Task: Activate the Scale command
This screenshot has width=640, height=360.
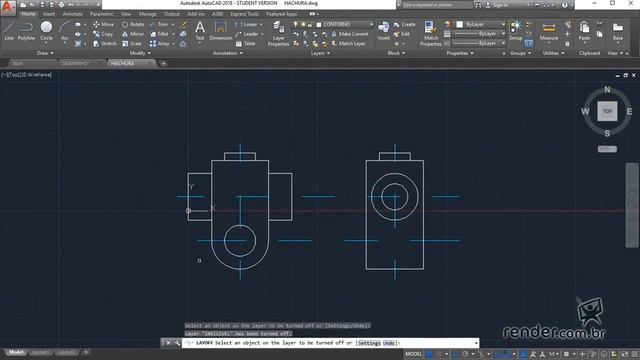Action: [x=131, y=44]
